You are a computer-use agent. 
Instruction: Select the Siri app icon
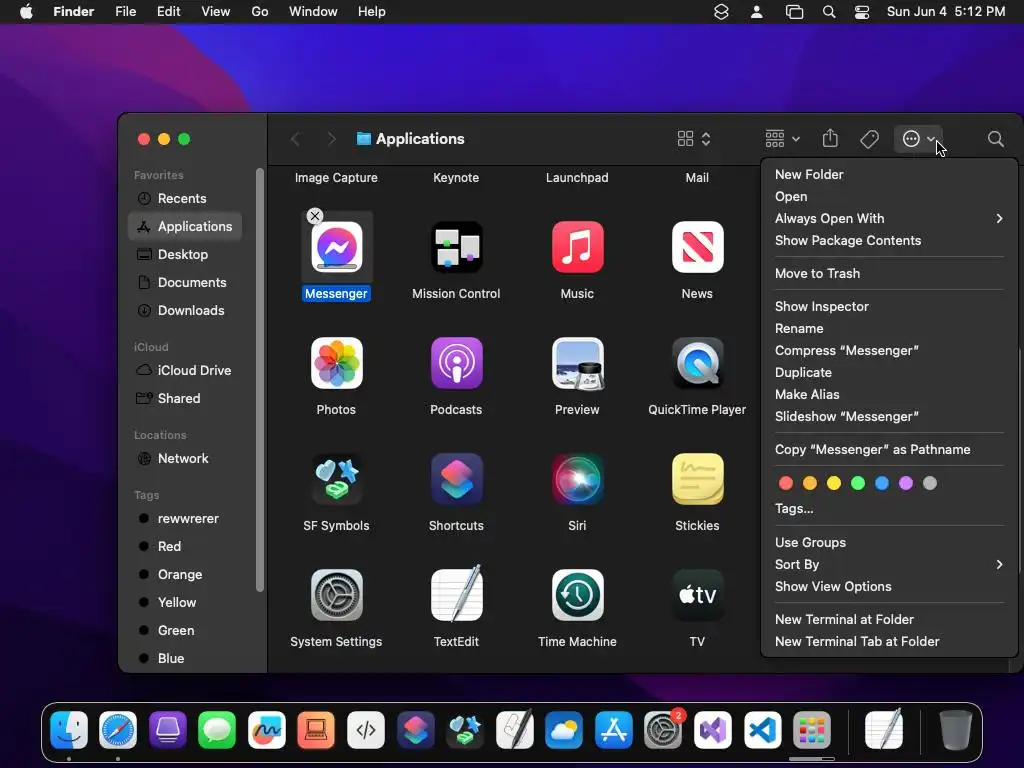(577, 479)
